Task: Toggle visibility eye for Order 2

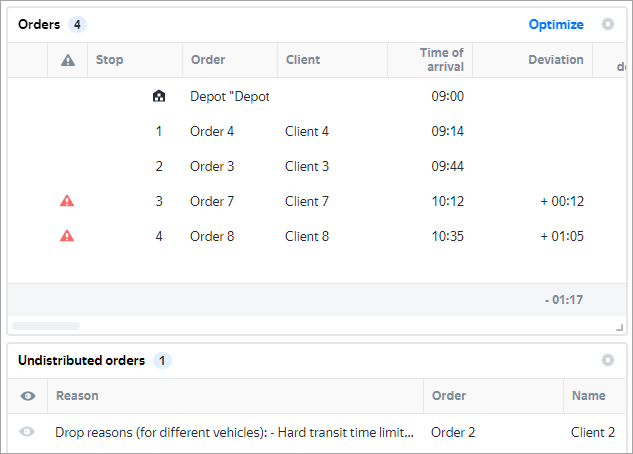Action: [28, 432]
